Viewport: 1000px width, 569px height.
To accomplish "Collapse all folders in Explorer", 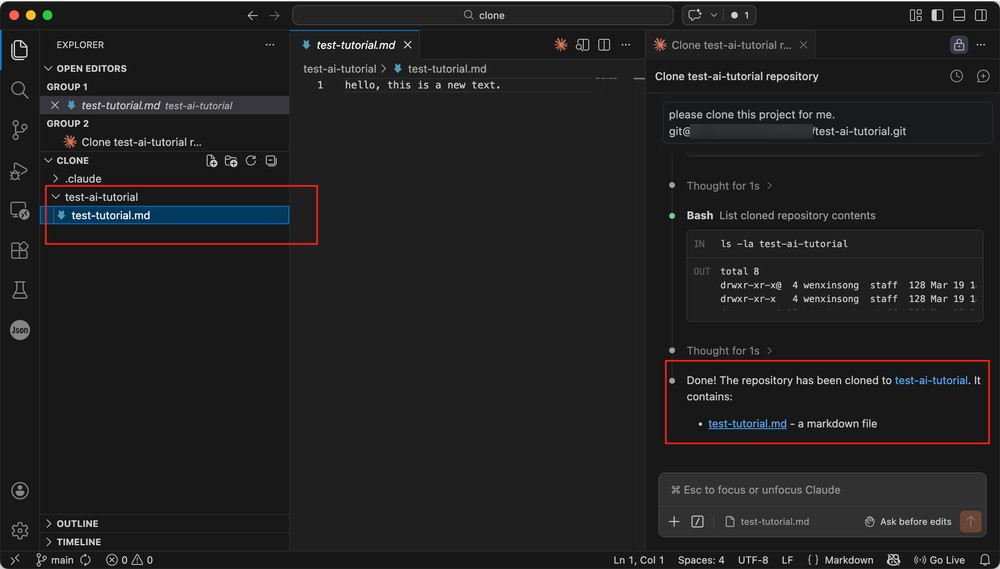I will 270,161.
